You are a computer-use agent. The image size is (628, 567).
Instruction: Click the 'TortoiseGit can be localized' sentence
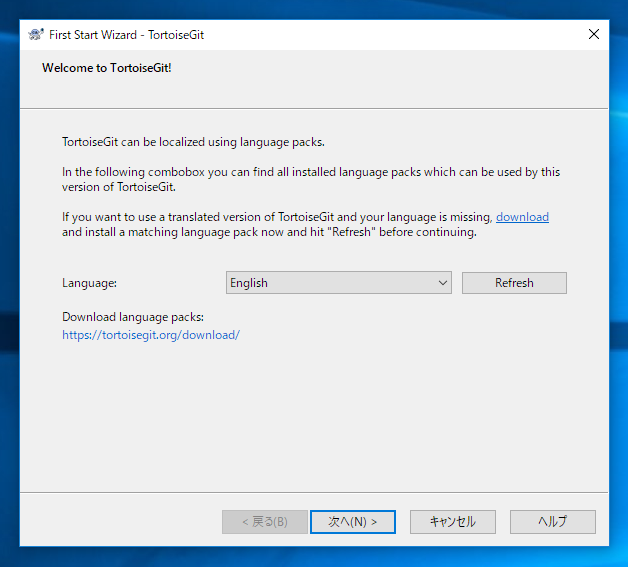193,142
